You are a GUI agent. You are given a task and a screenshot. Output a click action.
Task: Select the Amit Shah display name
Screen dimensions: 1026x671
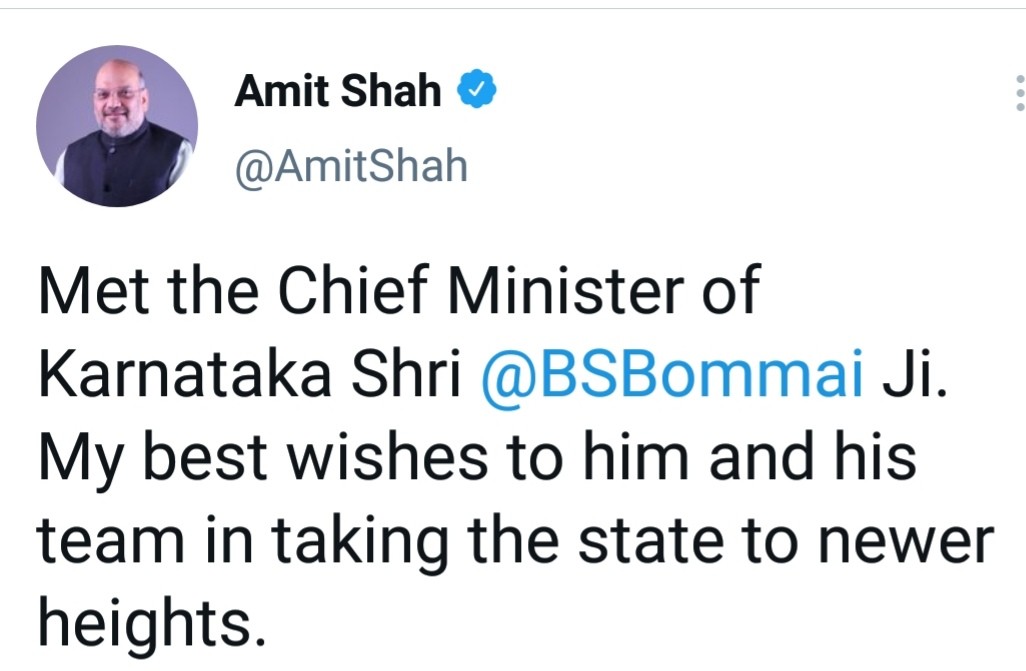coord(338,90)
